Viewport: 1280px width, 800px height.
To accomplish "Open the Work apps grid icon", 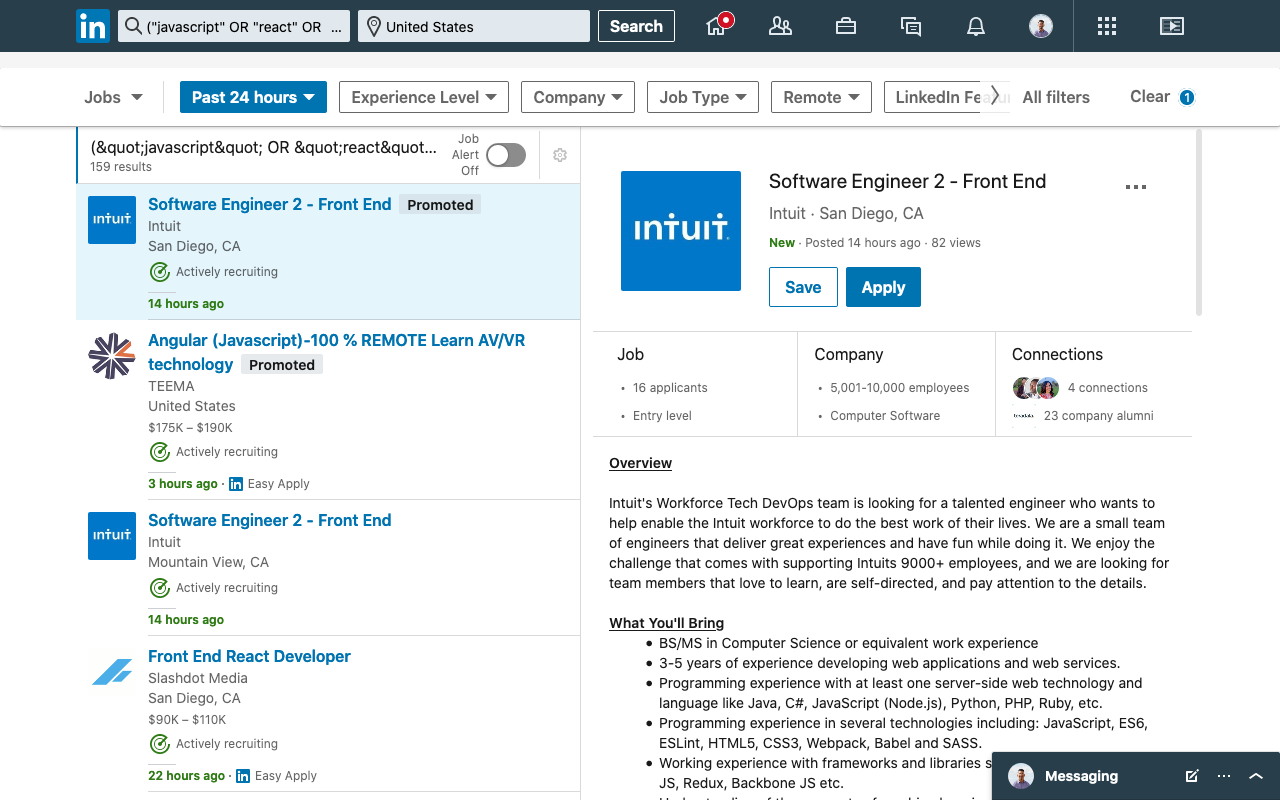I will (x=1107, y=26).
